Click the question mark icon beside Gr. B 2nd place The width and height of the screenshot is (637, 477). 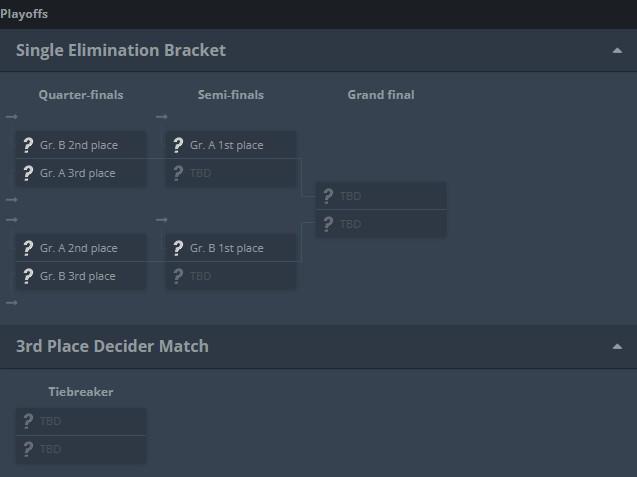coord(28,145)
